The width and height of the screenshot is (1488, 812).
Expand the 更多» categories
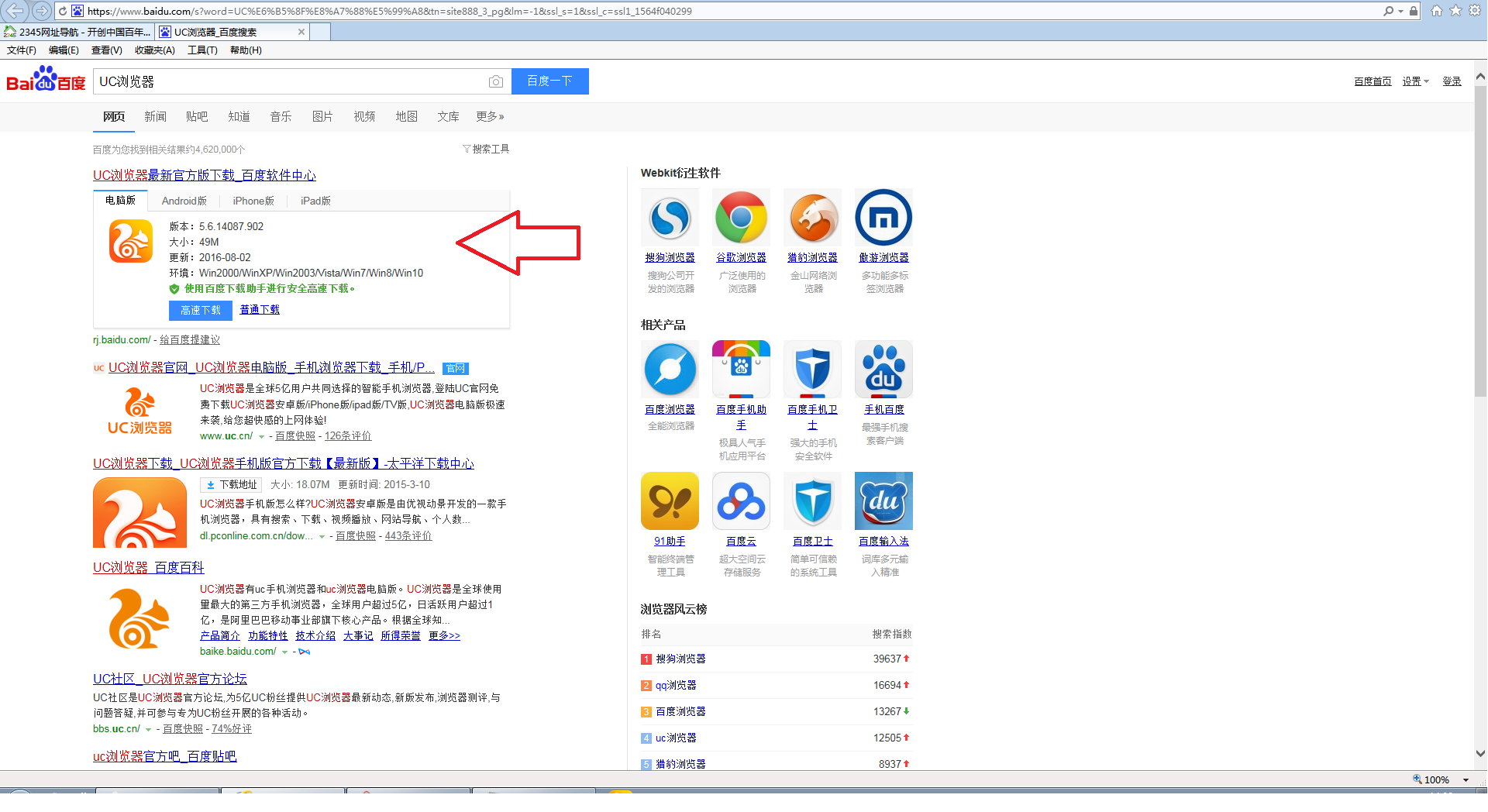click(x=490, y=116)
